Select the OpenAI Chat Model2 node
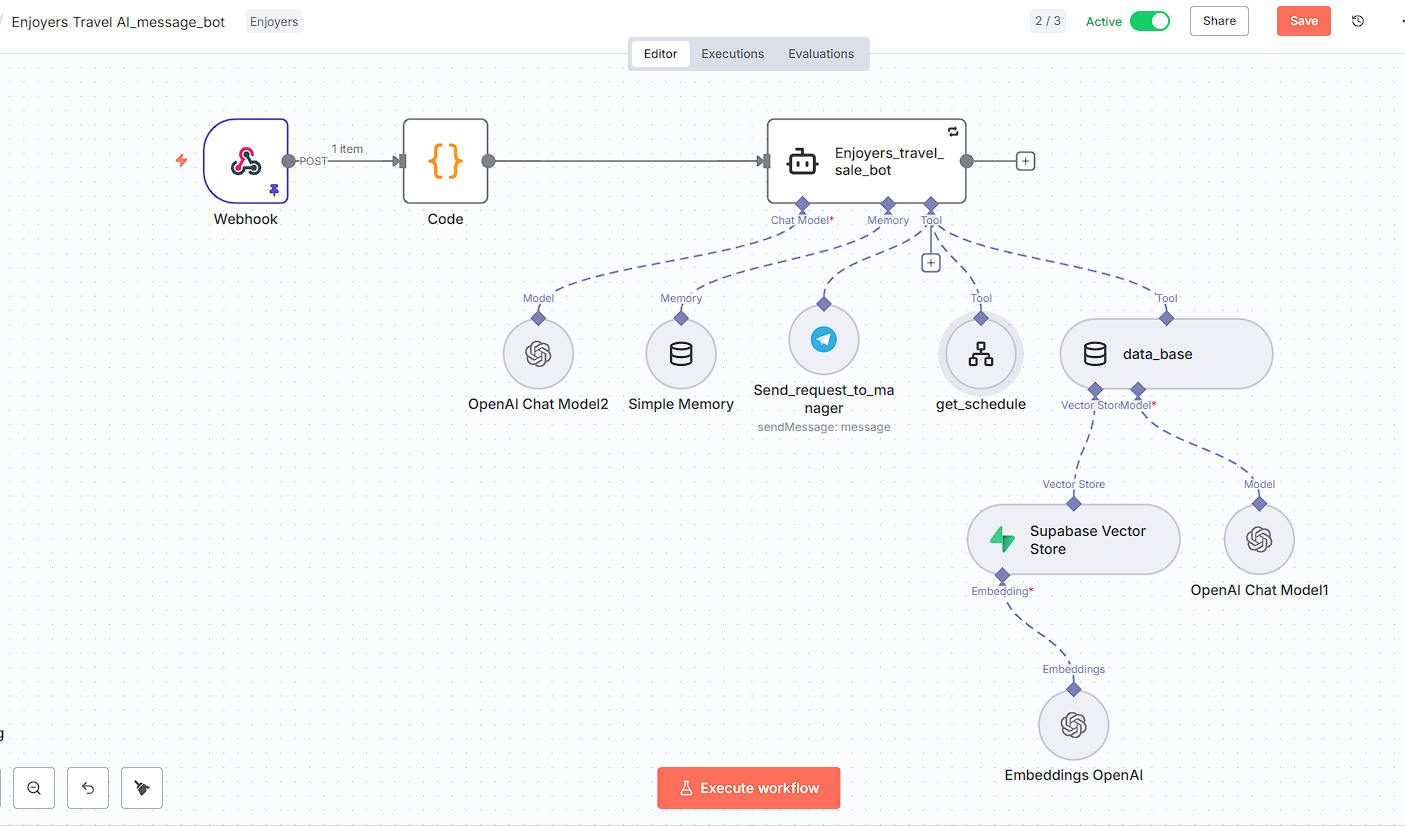 point(538,354)
